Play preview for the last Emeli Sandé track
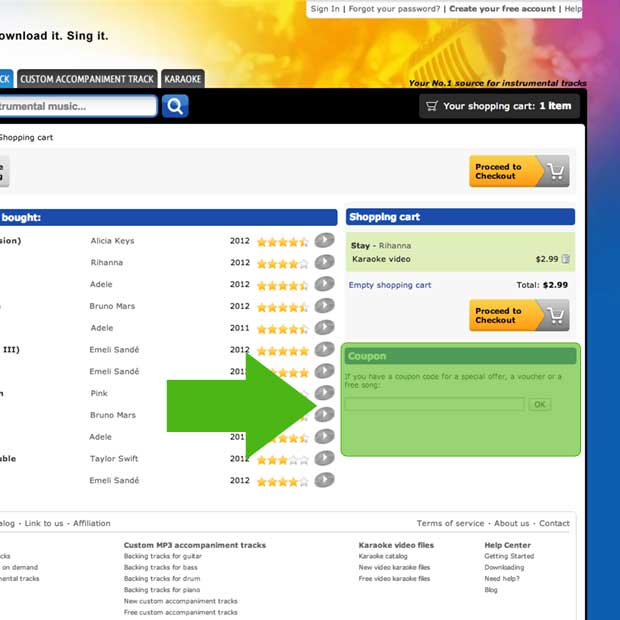The width and height of the screenshot is (620, 620). [x=324, y=480]
